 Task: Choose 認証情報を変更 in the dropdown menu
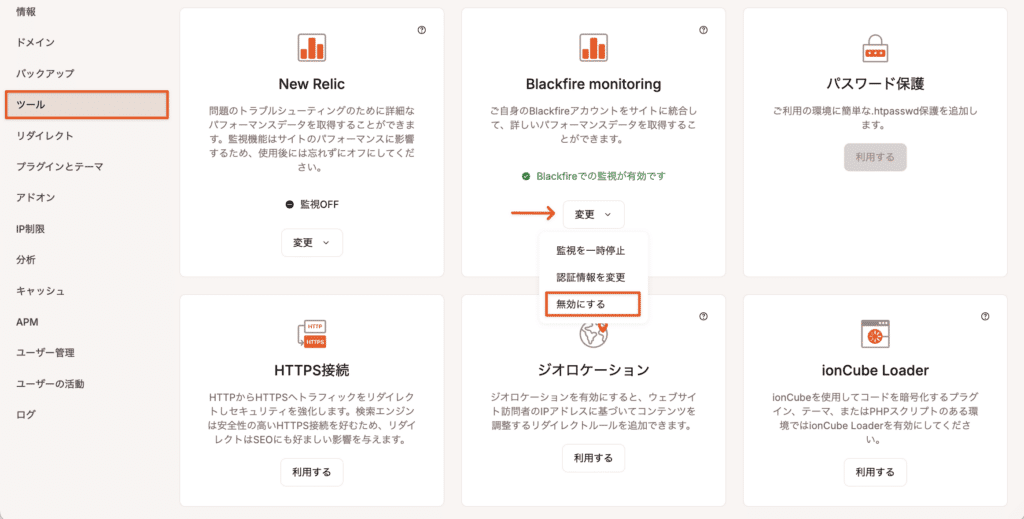coord(591,277)
